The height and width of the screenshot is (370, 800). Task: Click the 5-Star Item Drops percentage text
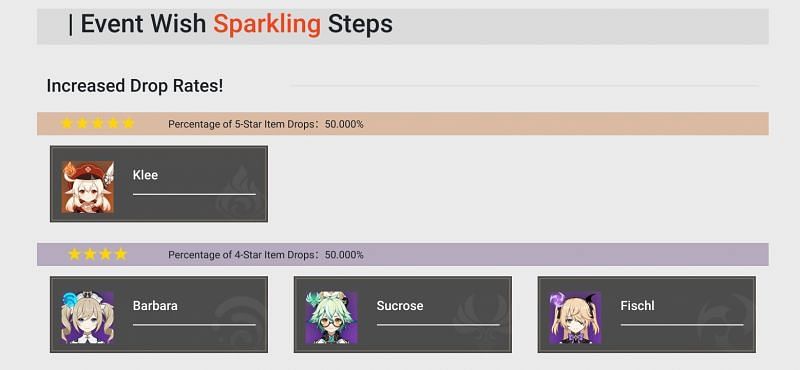(266, 124)
